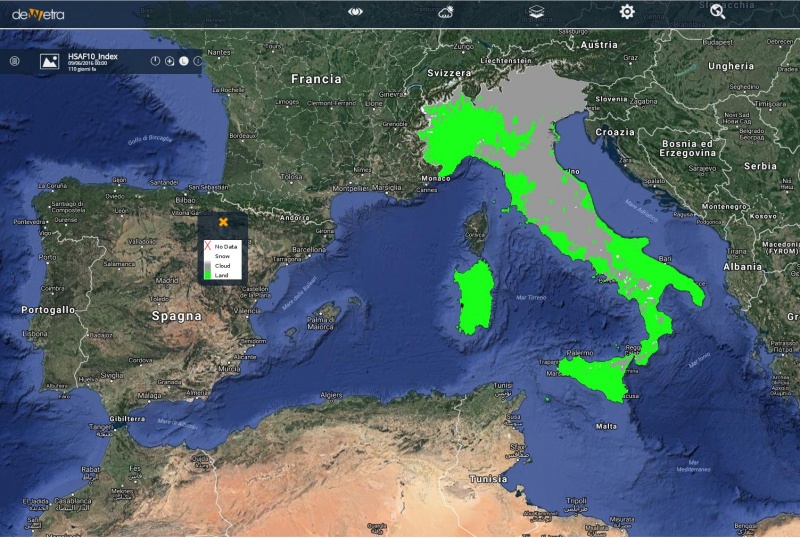Click the green Sardinia island on the map
This screenshot has height=538, width=800.
pos(474,299)
